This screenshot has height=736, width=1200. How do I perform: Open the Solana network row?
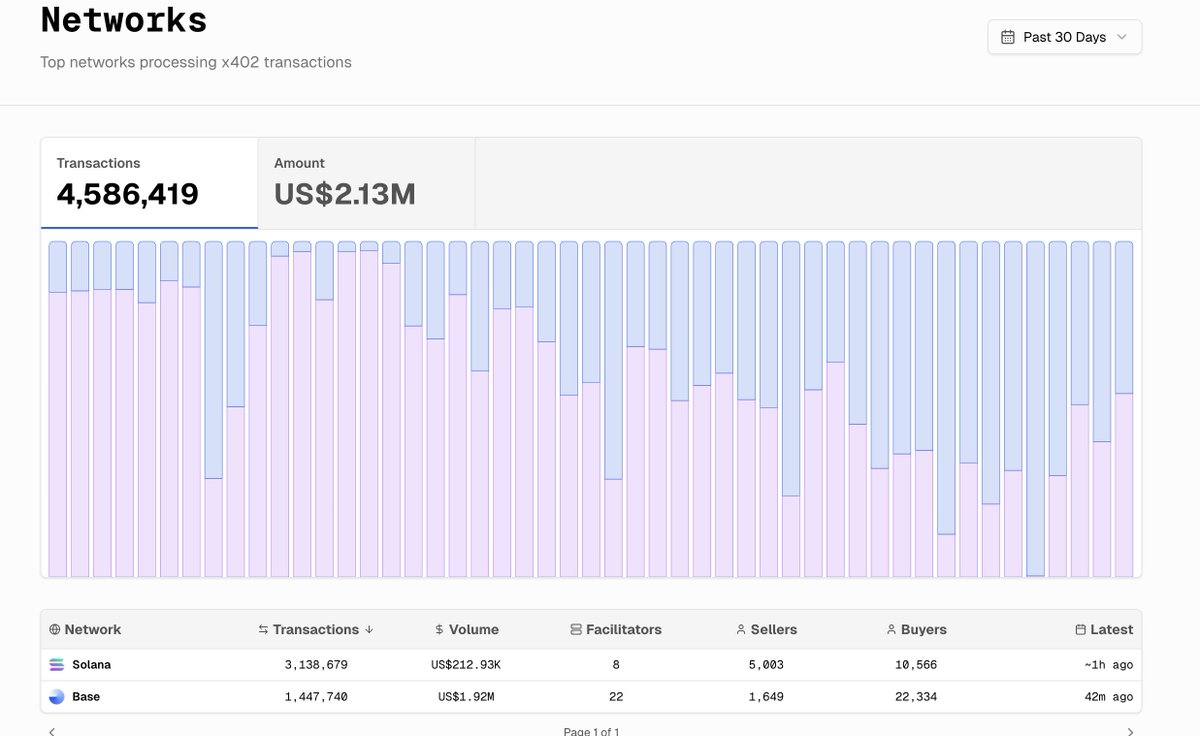coord(591,665)
